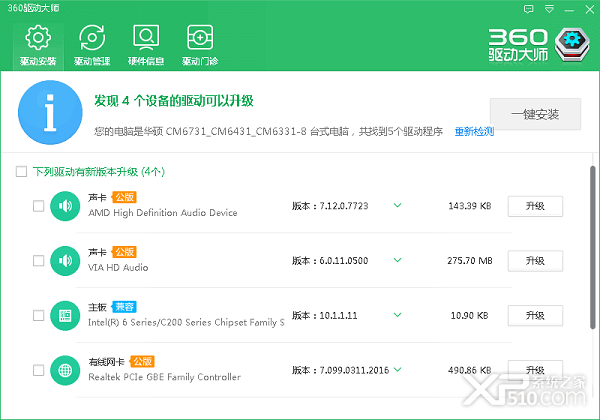Open the 驱动门诊 first-aid icon tab
The height and width of the screenshot is (420, 600).
tap(200, 46)
